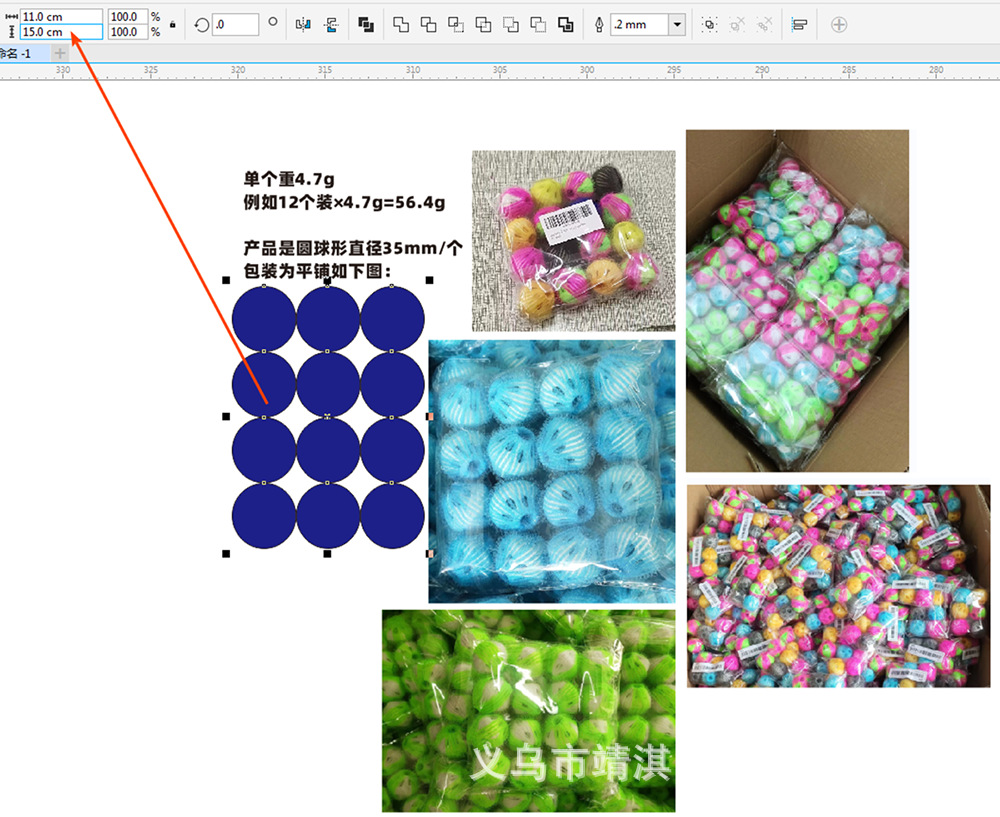The height and width of the screenshot is (817, 1000).
Task: Open the .2 mm outline width dropdown
Action: click(677, 24)
